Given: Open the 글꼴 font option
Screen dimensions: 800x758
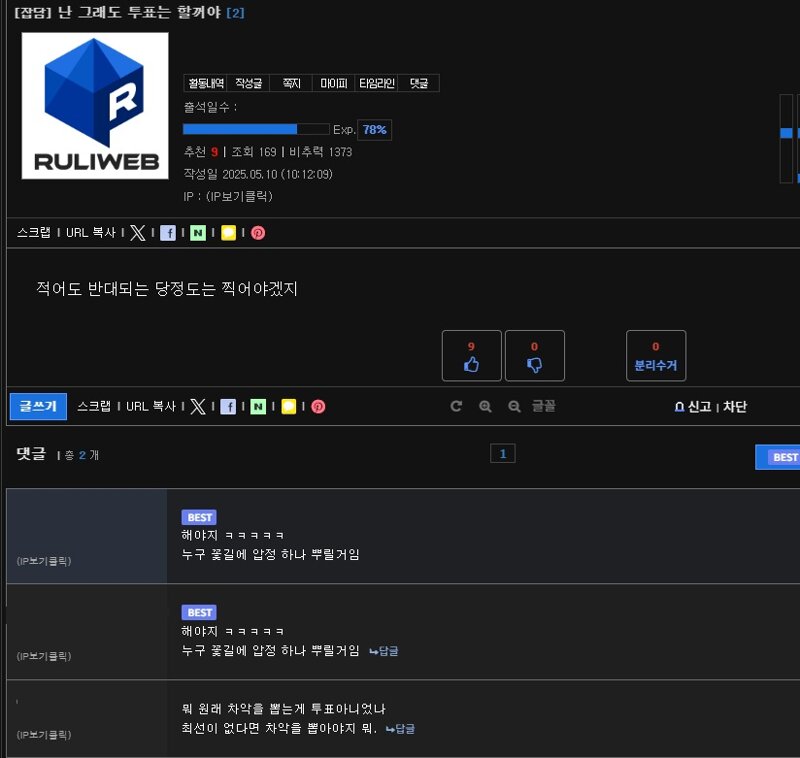Looking at the screenshot, I should [x=544, y=406].
